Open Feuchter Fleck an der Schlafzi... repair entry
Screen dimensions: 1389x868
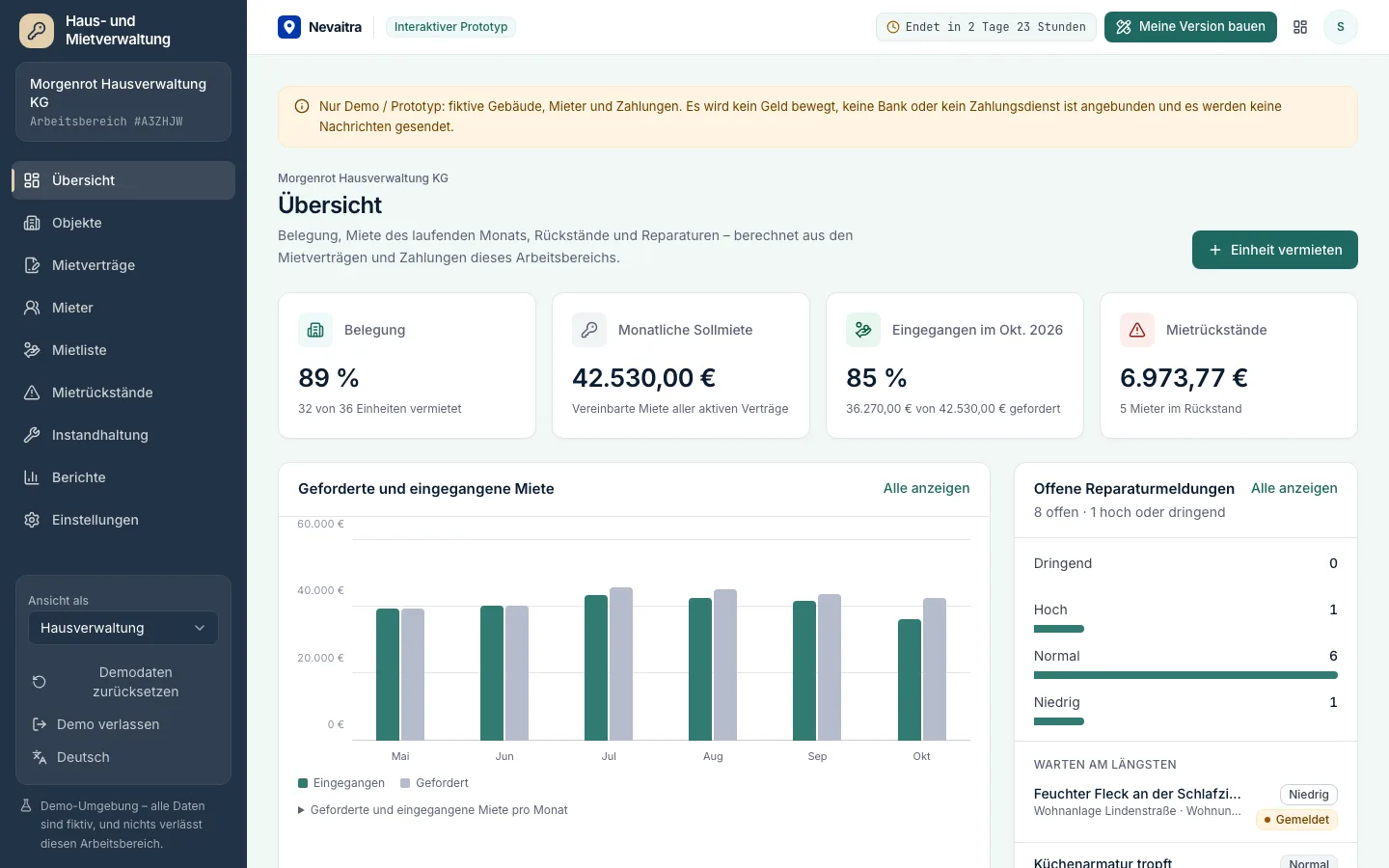pos(1137,794)
